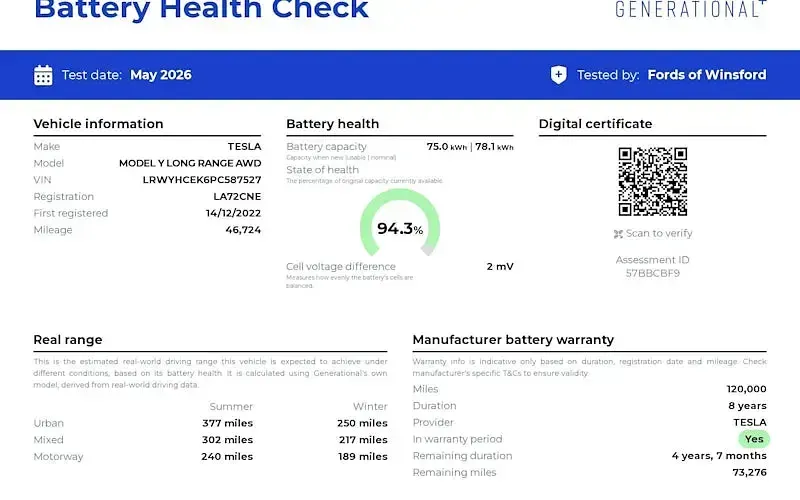The image size is (800, 500).
Task: Select the mileage value 46,724
Action: [x=243, y=230]
